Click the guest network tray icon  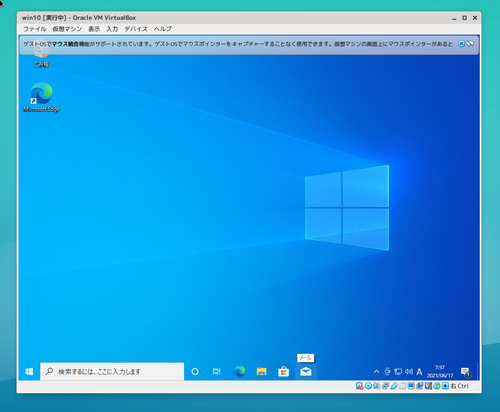coord(398,371)
